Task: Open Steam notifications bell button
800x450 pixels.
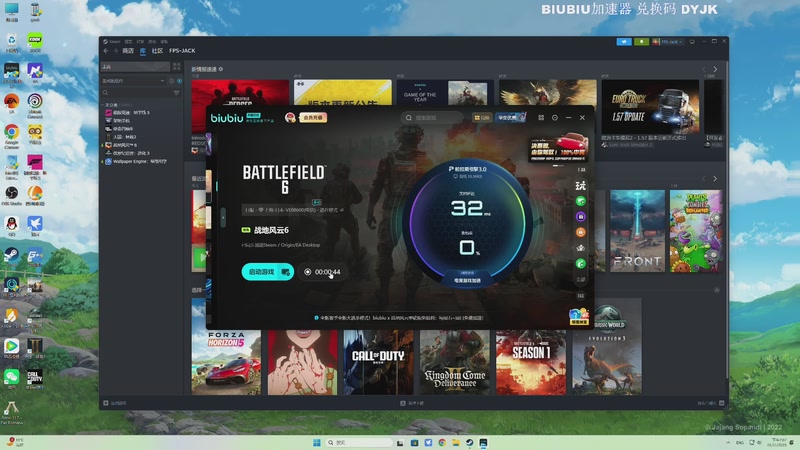Action: point(641,42)
